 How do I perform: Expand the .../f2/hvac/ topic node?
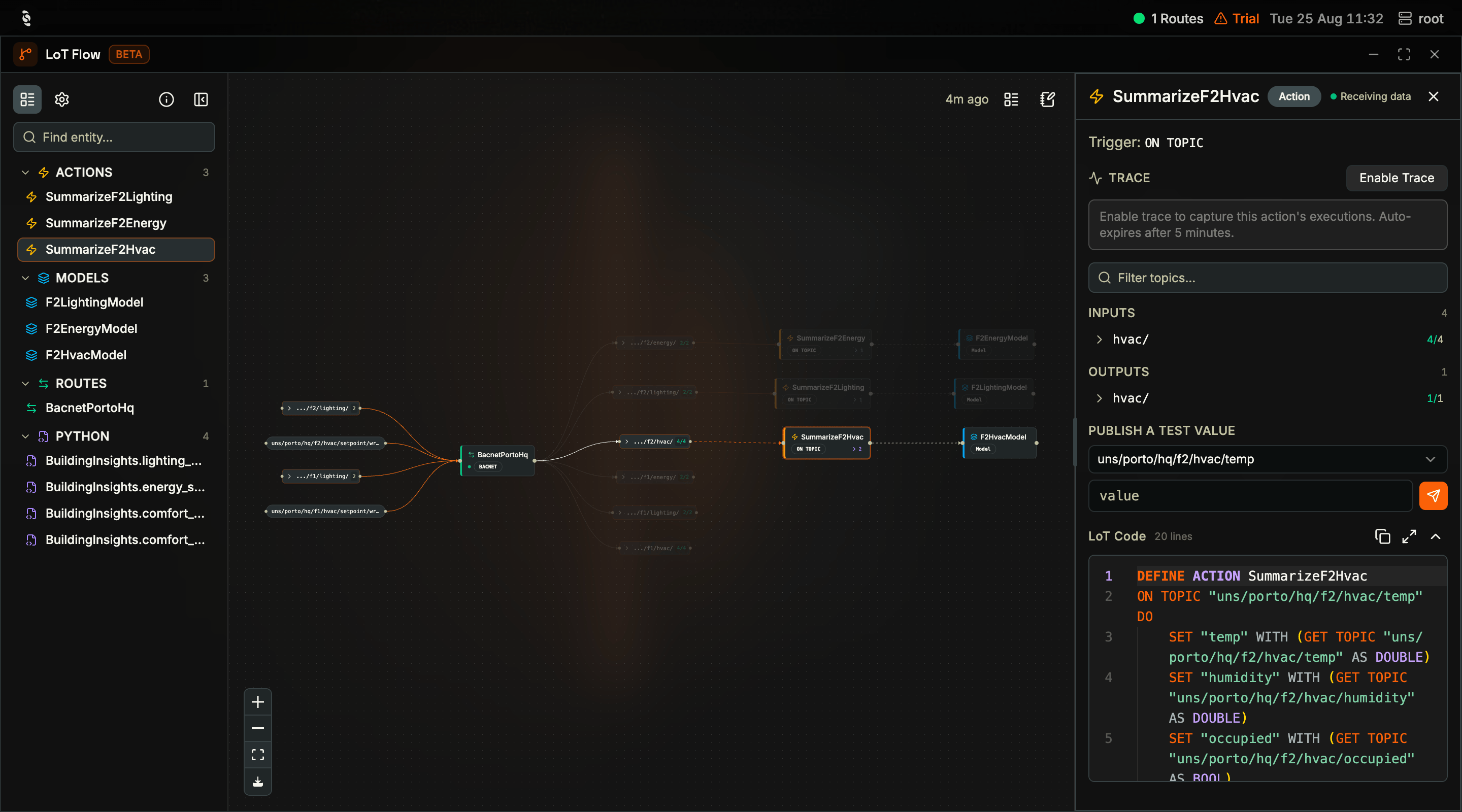pyautogui.click(x=626, y=442)
